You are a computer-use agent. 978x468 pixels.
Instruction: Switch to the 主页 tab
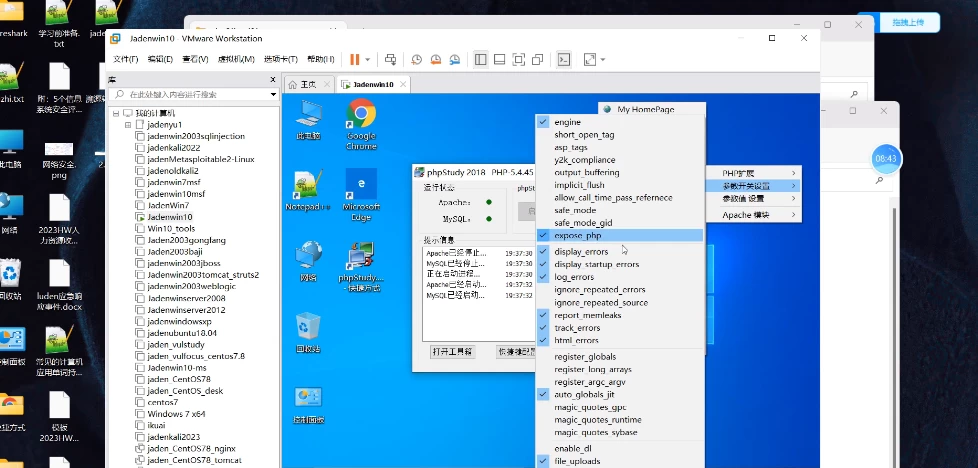306,85
